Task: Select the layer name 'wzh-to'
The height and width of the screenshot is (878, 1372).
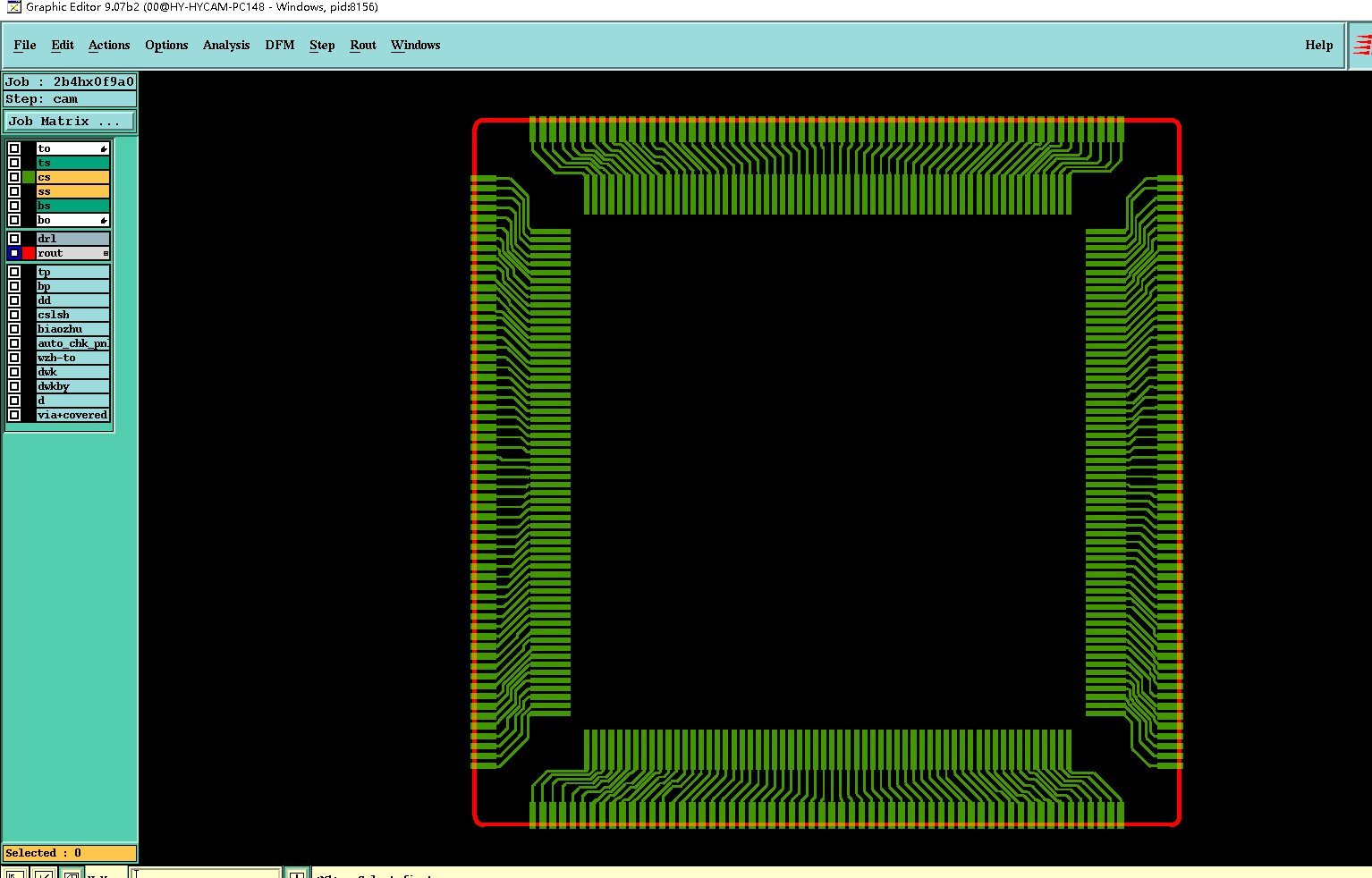Action: point(72,358)
